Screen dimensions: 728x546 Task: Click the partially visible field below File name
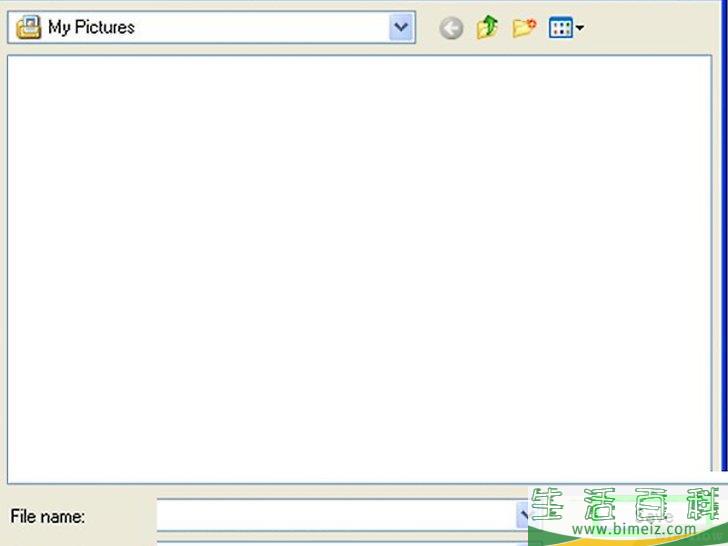[340, 541]
